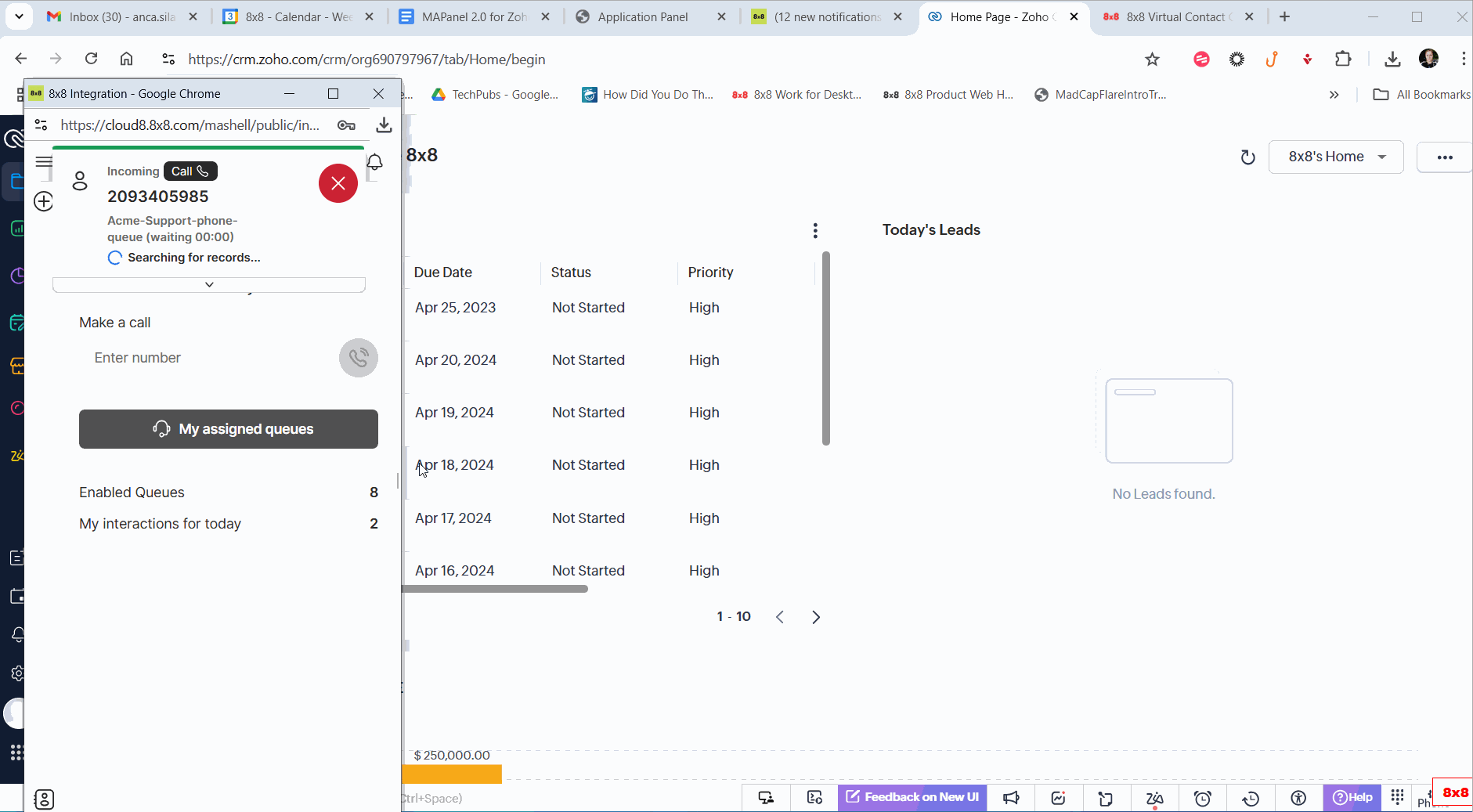This screenshot has height=812, width=1473.
Task: Click the plus circle icon in 8x8 panel
Action: (x=44, y=201)
